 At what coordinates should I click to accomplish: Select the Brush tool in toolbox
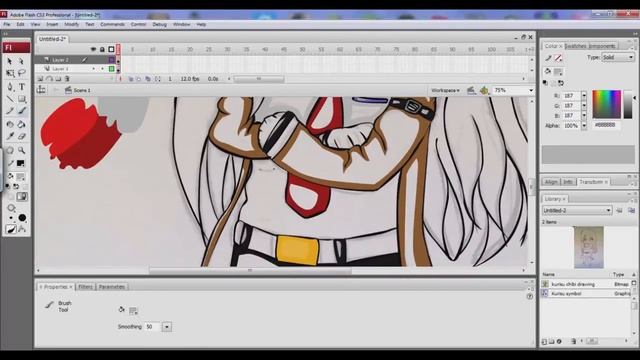(x=22, y=111)
